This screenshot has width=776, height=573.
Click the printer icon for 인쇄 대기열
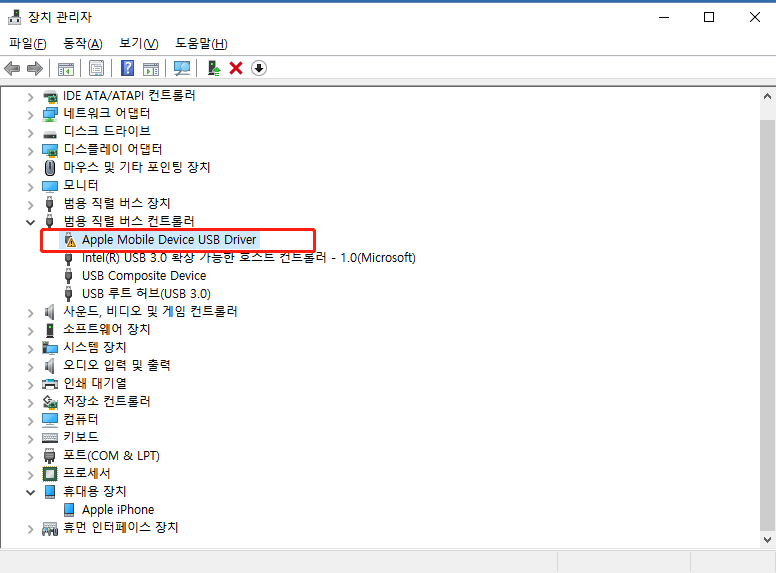(50, 383)
